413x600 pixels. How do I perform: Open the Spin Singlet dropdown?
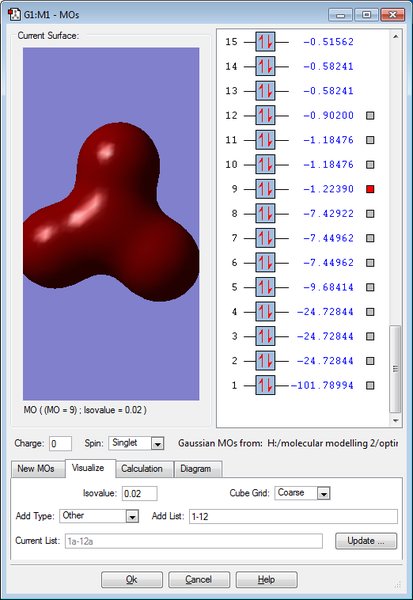[x=157, y=444]
